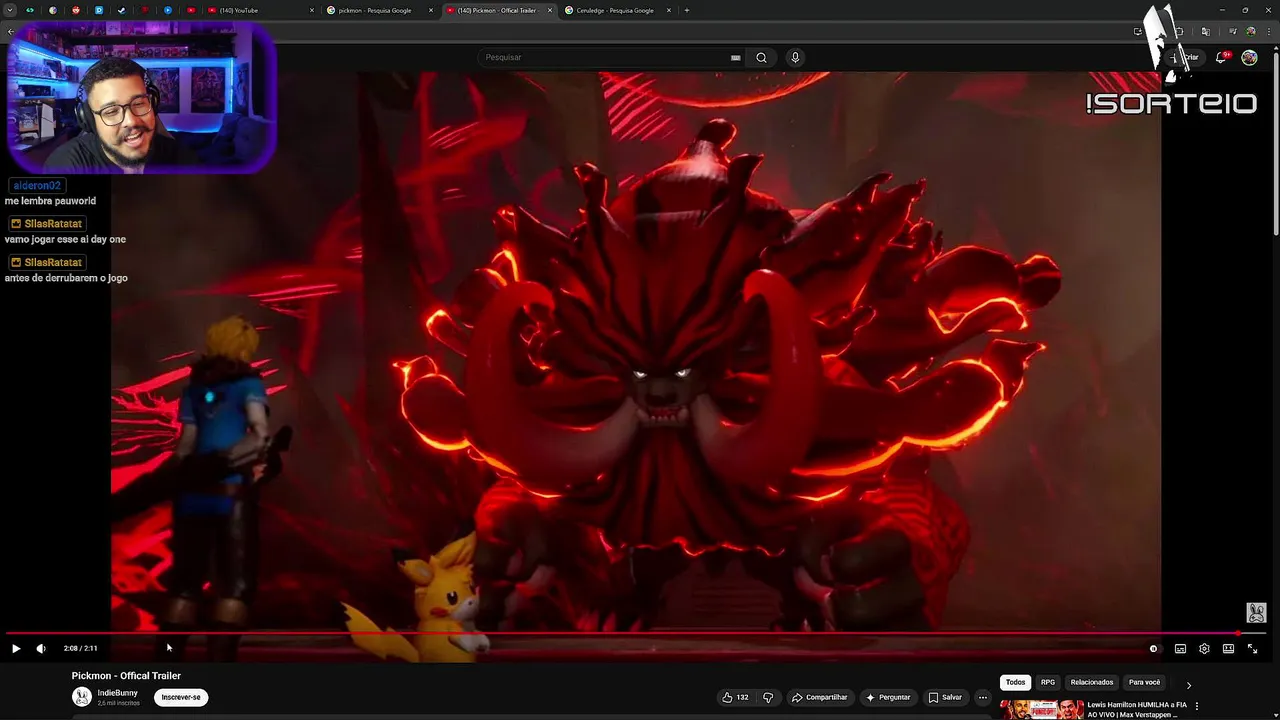Screen dimensions: 1280x720
Task: Open the pinned Steam tab
Action: coord(122,10)
